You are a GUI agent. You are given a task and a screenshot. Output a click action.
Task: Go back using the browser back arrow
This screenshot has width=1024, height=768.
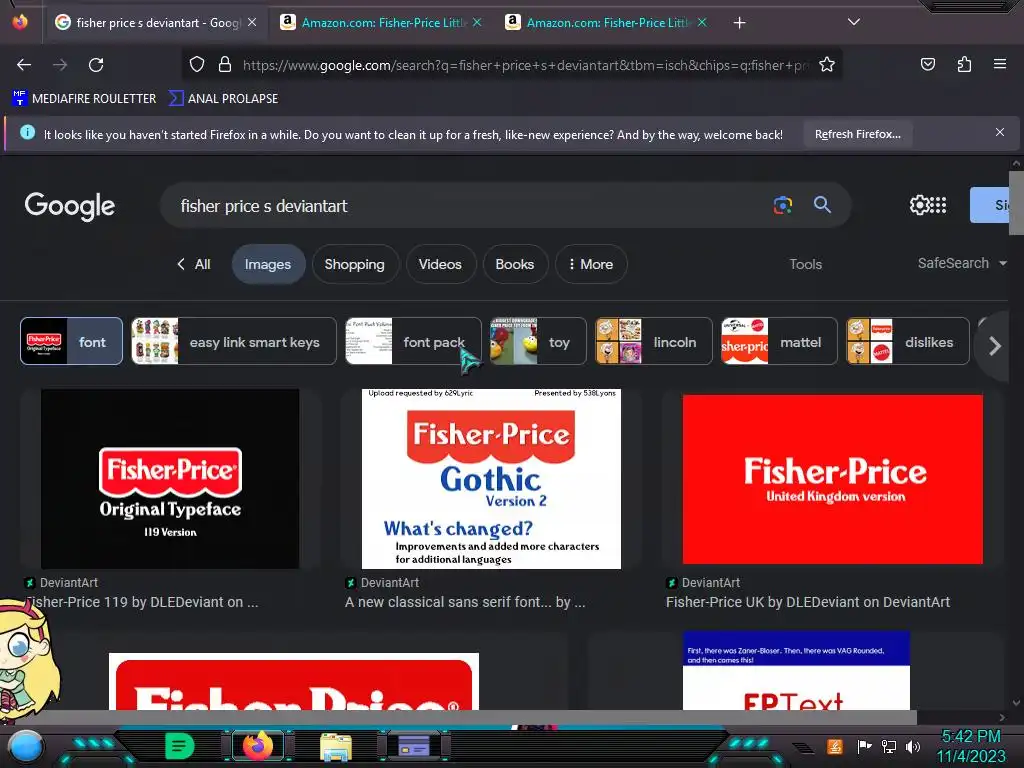pos(24,65)
